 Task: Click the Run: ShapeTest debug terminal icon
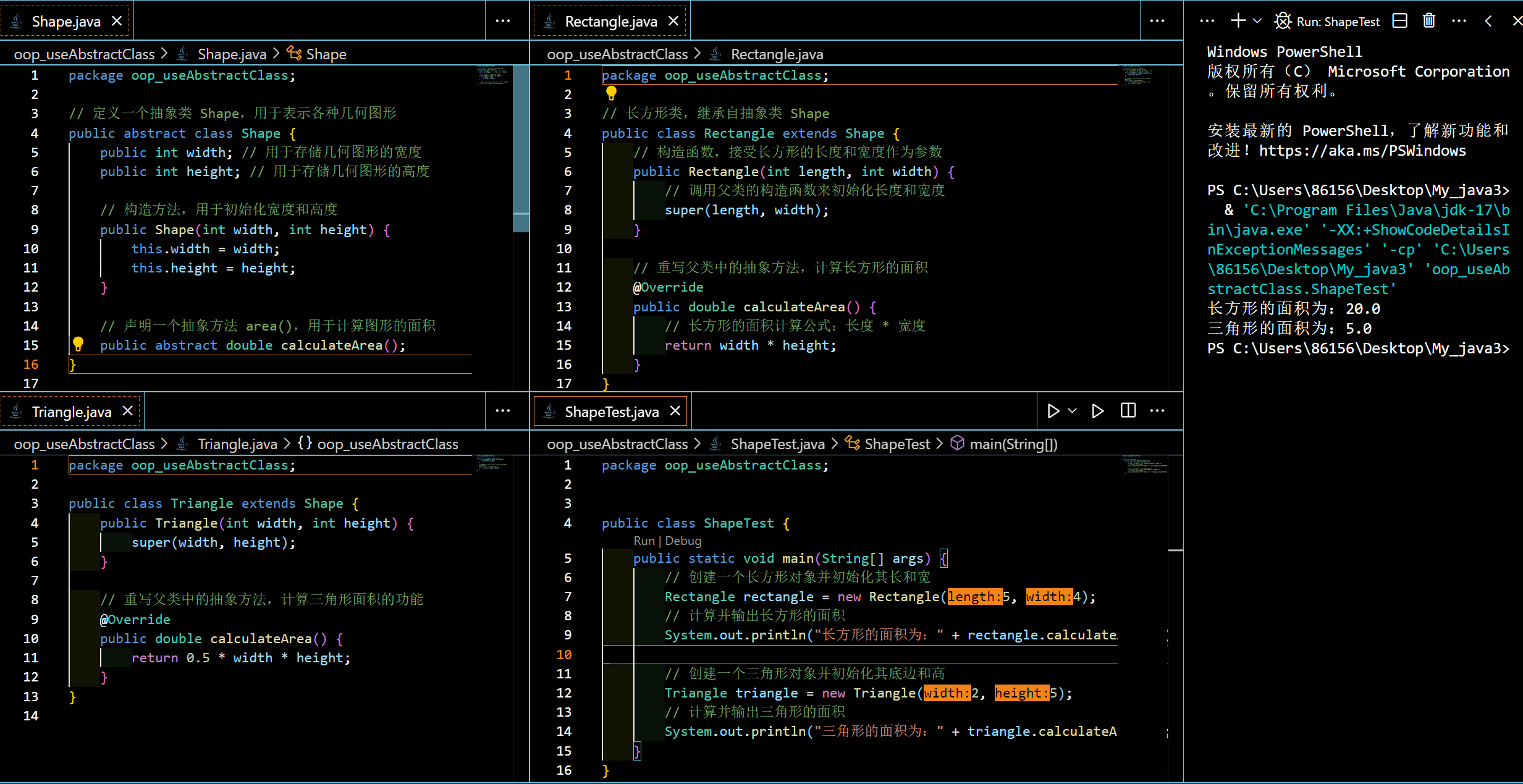[x=1283, y=21]
